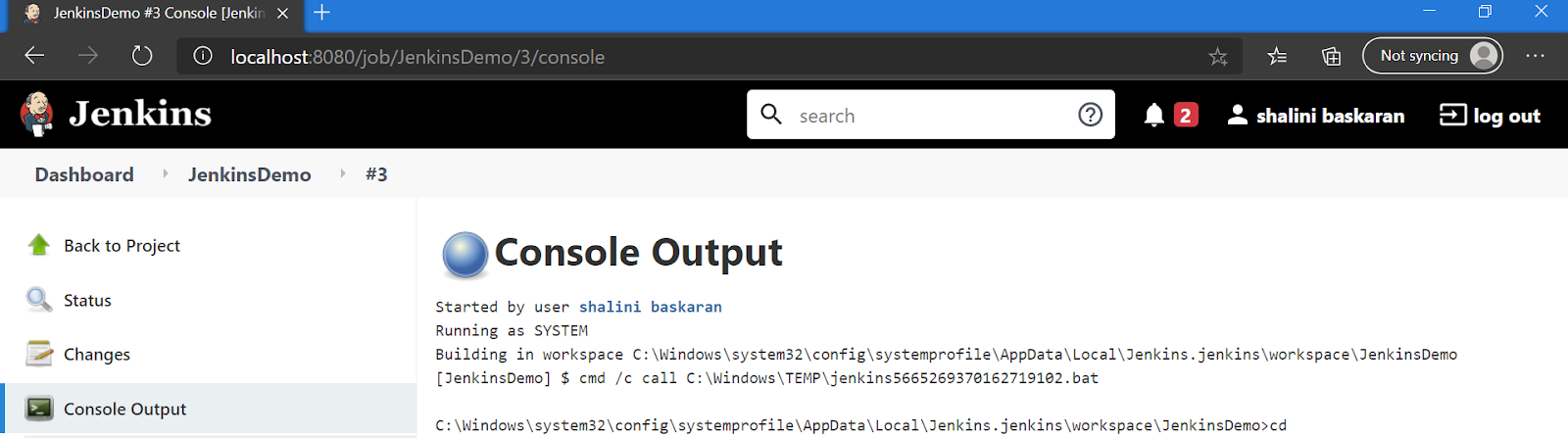Click the browser address bar URL

[417, 57]
